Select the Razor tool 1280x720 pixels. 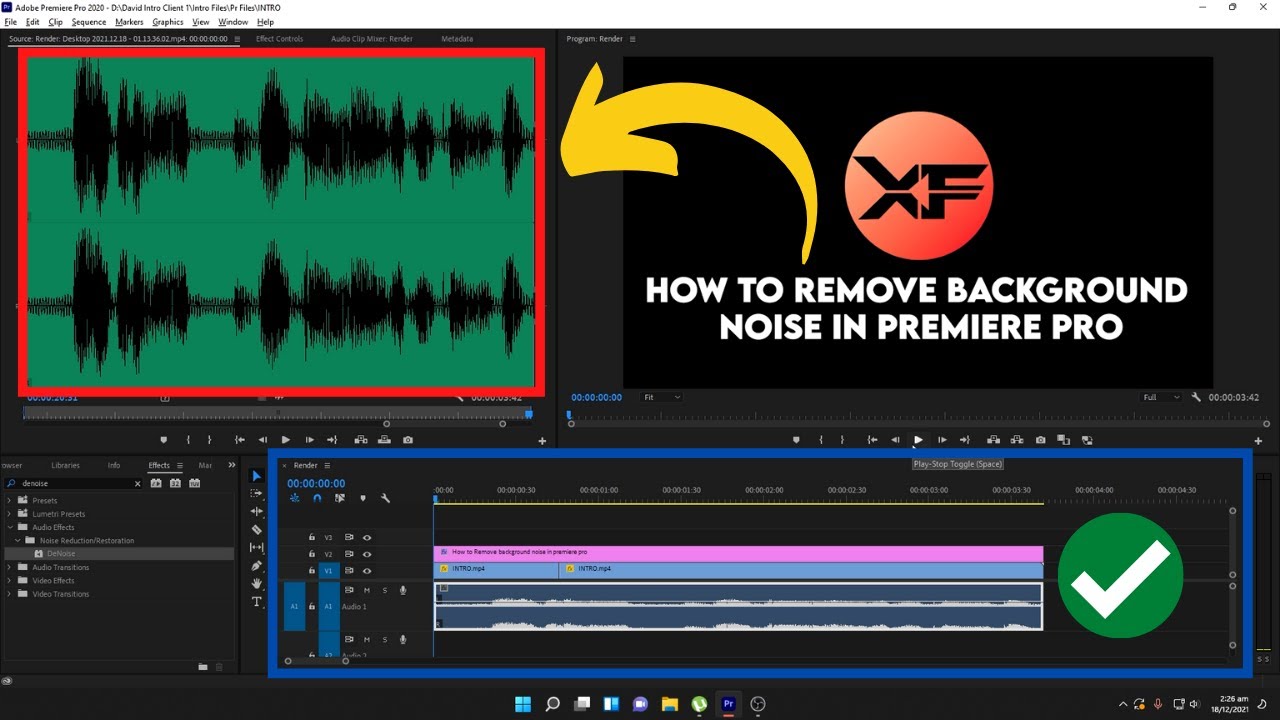(257, 529)
